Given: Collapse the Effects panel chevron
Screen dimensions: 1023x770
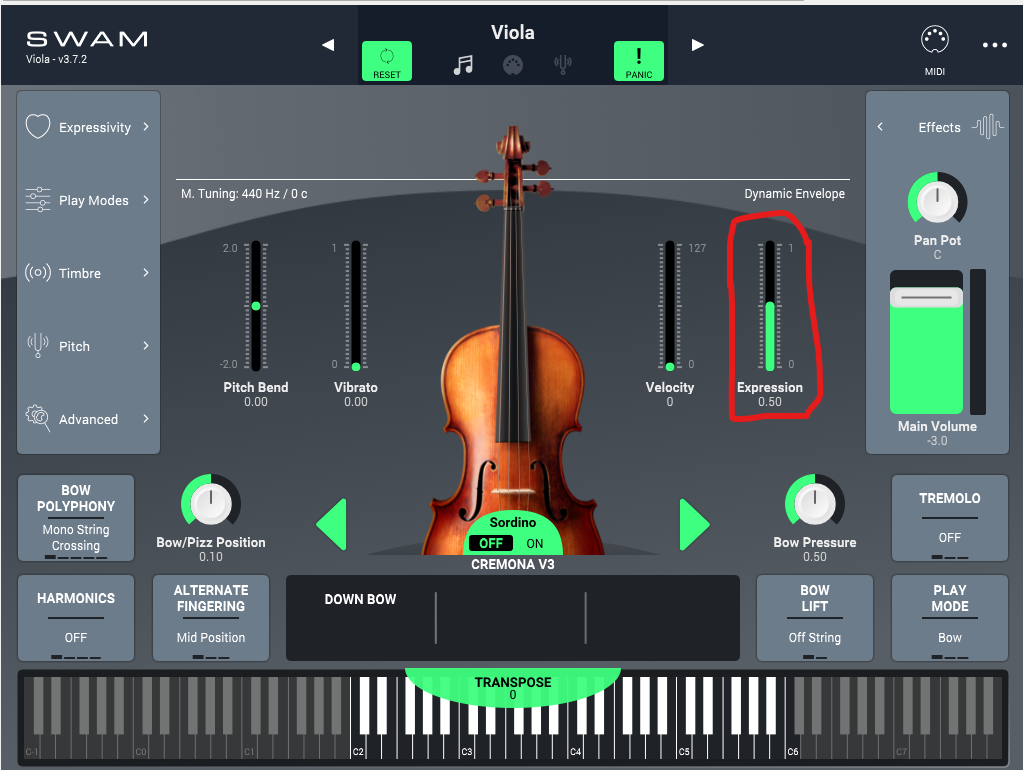Looking at the screenshot, I should [880, 127].
